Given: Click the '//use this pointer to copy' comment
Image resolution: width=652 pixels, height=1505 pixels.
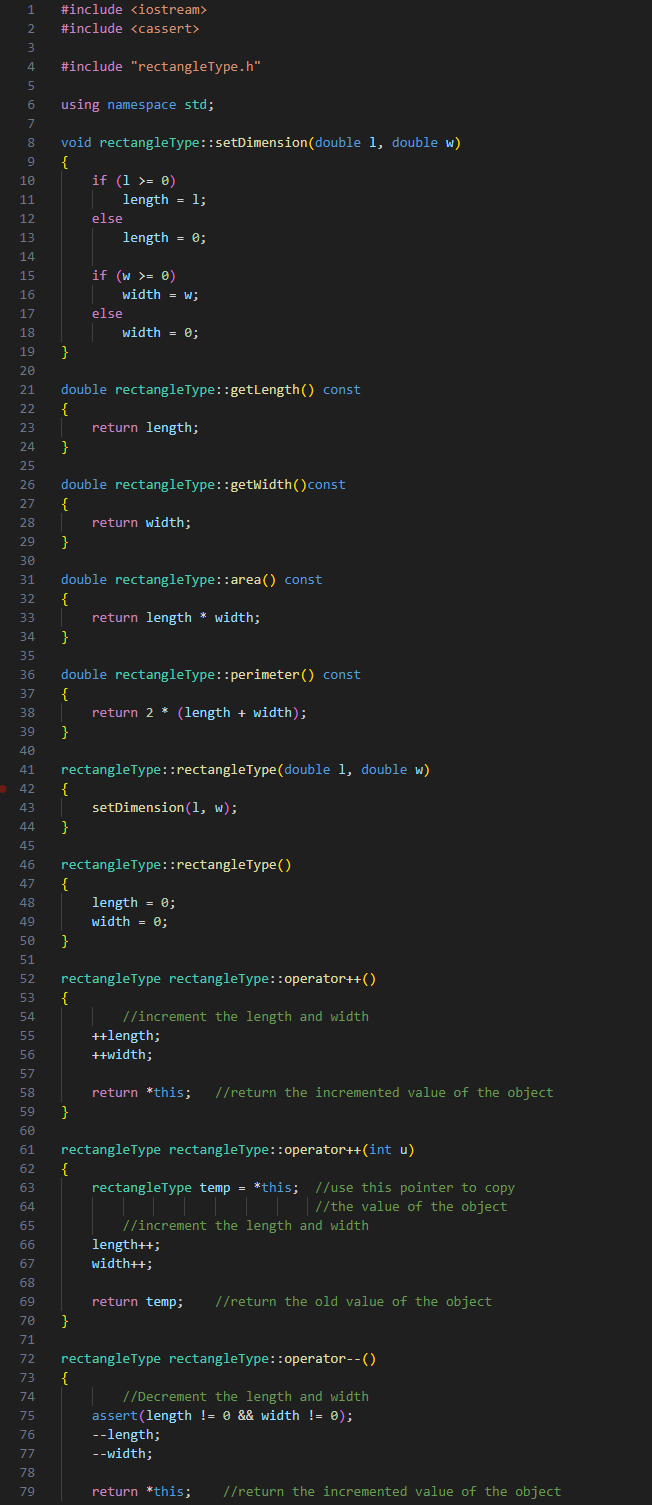Looking at the screenshot, I should 416,1187.
